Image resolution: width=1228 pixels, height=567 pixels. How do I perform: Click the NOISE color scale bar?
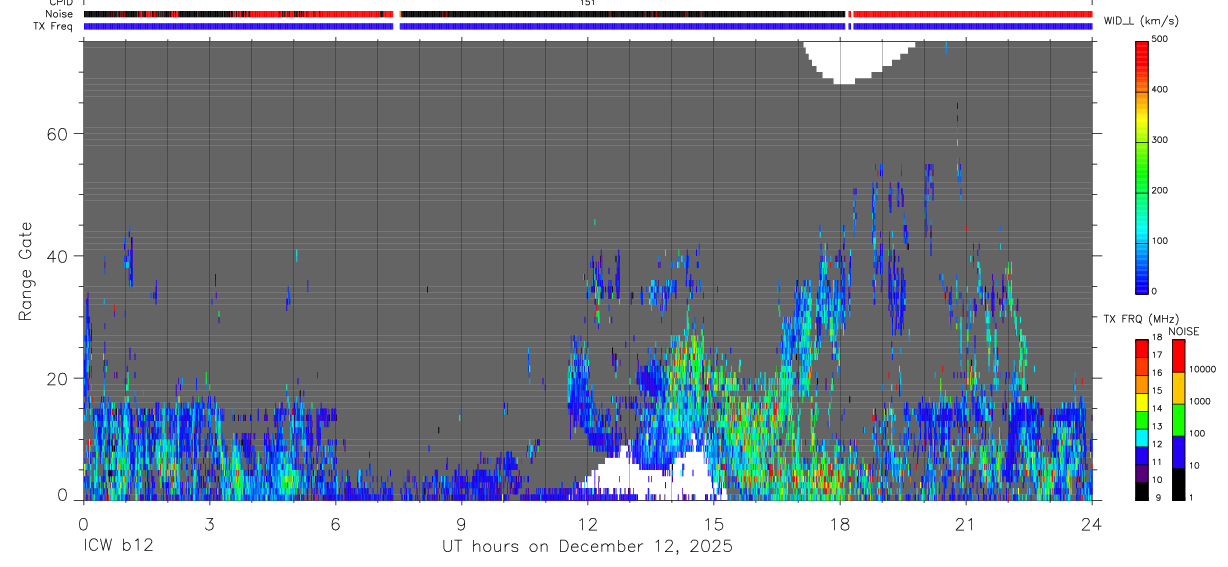click(x=1178, y=419)
